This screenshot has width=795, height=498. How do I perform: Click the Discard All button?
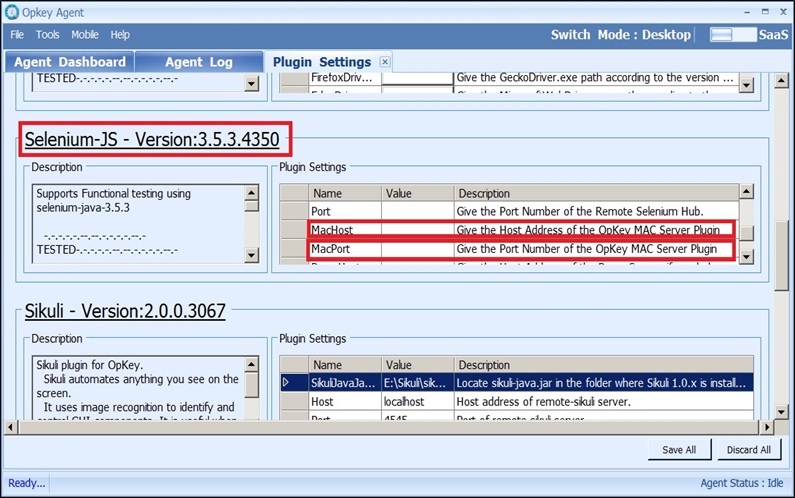click(x=748, y=450)
